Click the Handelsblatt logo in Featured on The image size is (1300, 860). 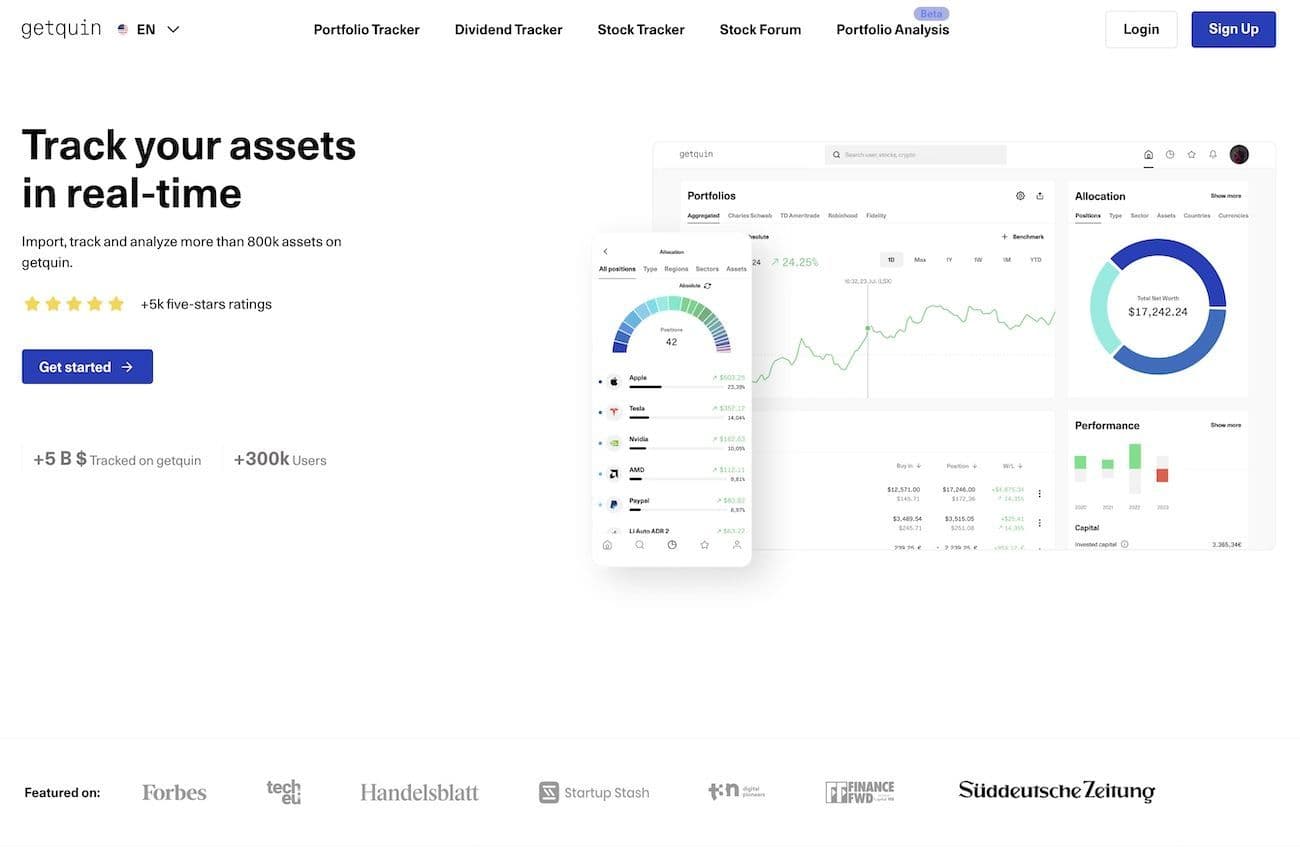pos(420,792)
